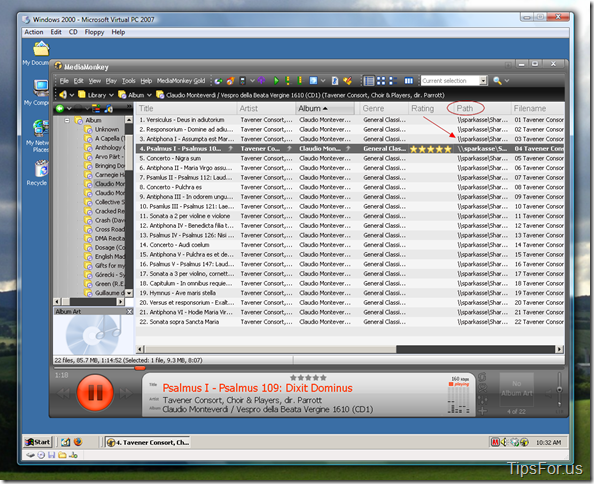This screenshot has height=484, width=594.
Task: Open the Current selection search dropdown
Action: click(483, 81)
